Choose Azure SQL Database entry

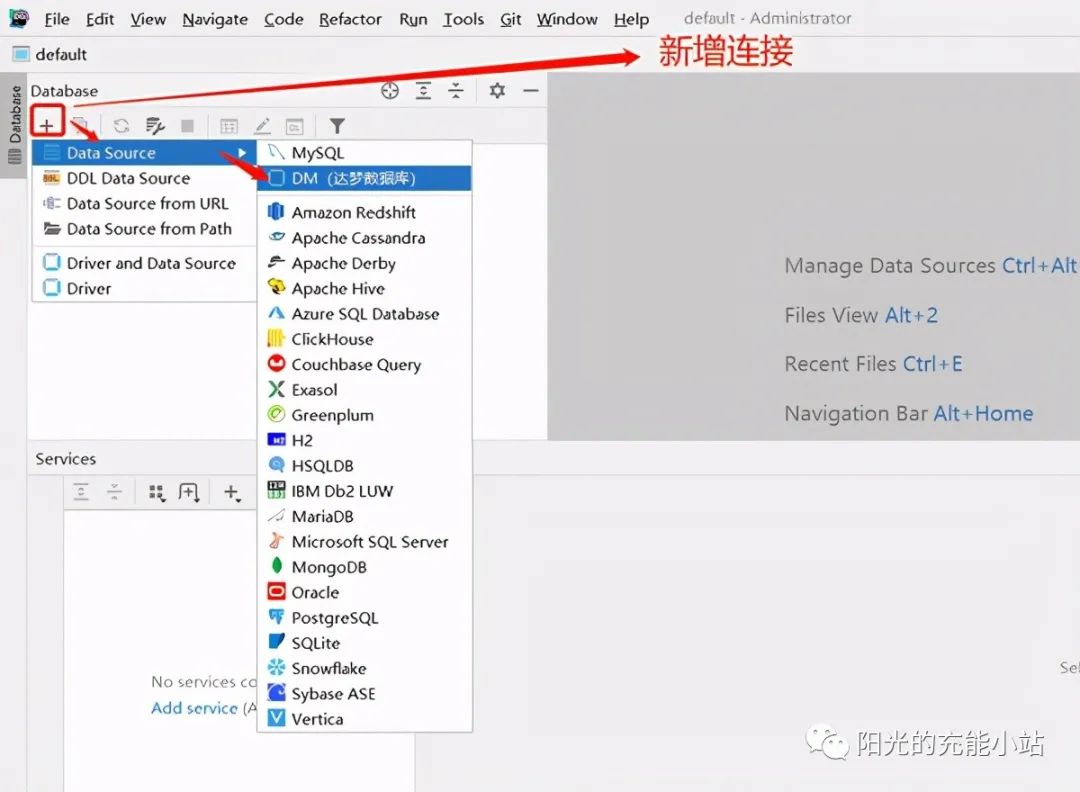pyautogui.click(x=364, y=314)
